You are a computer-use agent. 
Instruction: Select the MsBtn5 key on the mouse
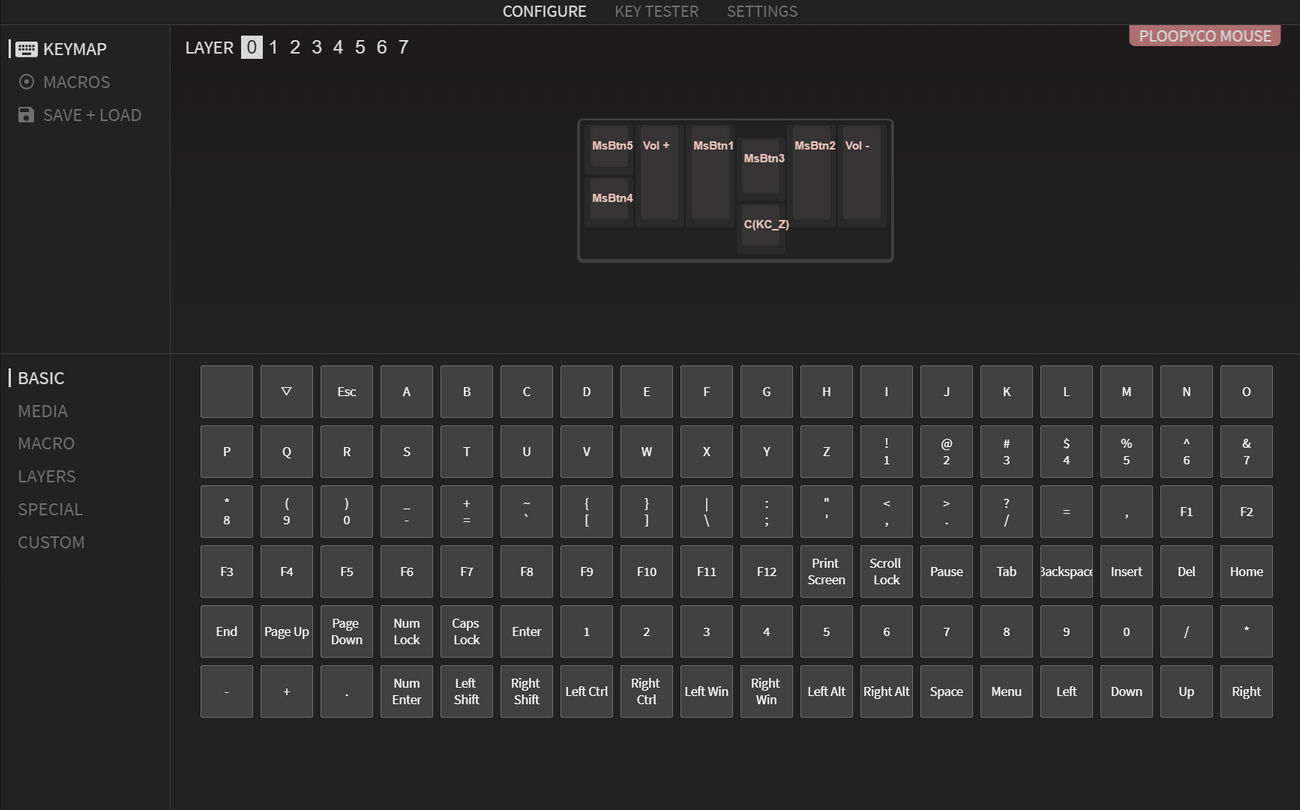tap(609, 147)
